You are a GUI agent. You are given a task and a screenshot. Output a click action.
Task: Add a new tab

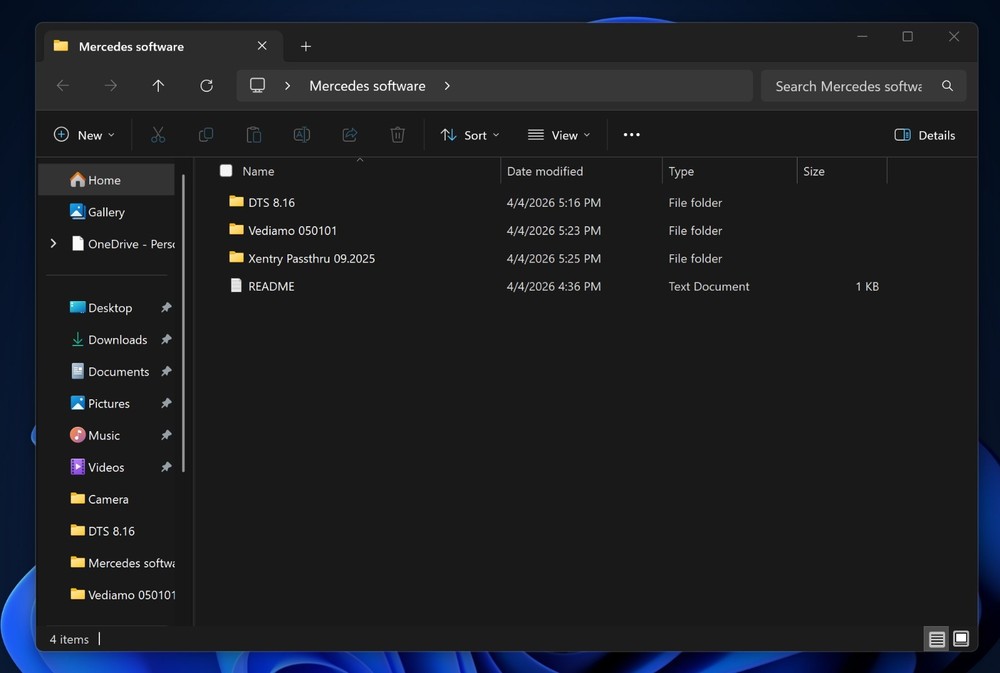click(306, 46)
